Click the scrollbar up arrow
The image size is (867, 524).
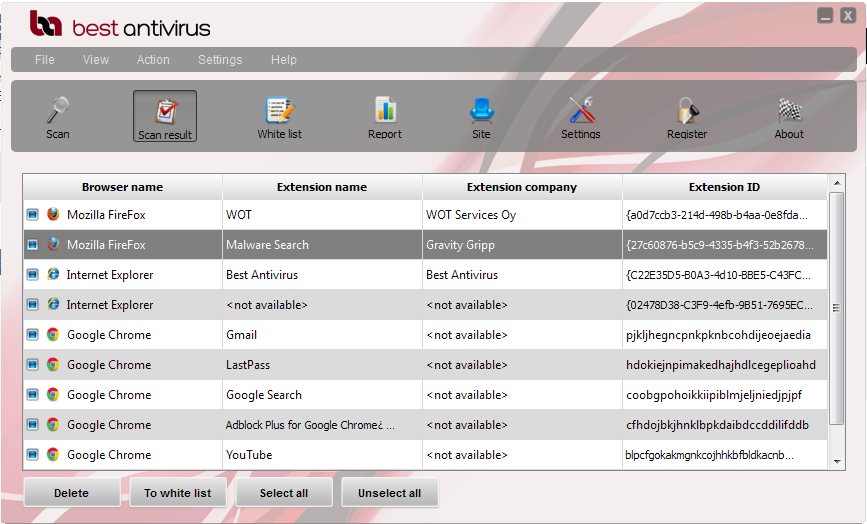[x=837, y=183]
